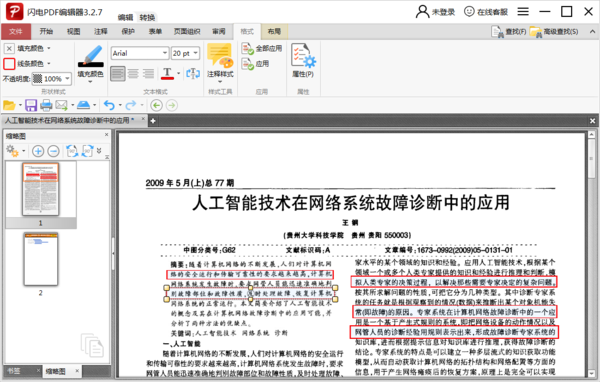The height and width of the screenshot is (382, 600).
Task: Switch to the 保护 ribbon tab
Action: (128, 31)
